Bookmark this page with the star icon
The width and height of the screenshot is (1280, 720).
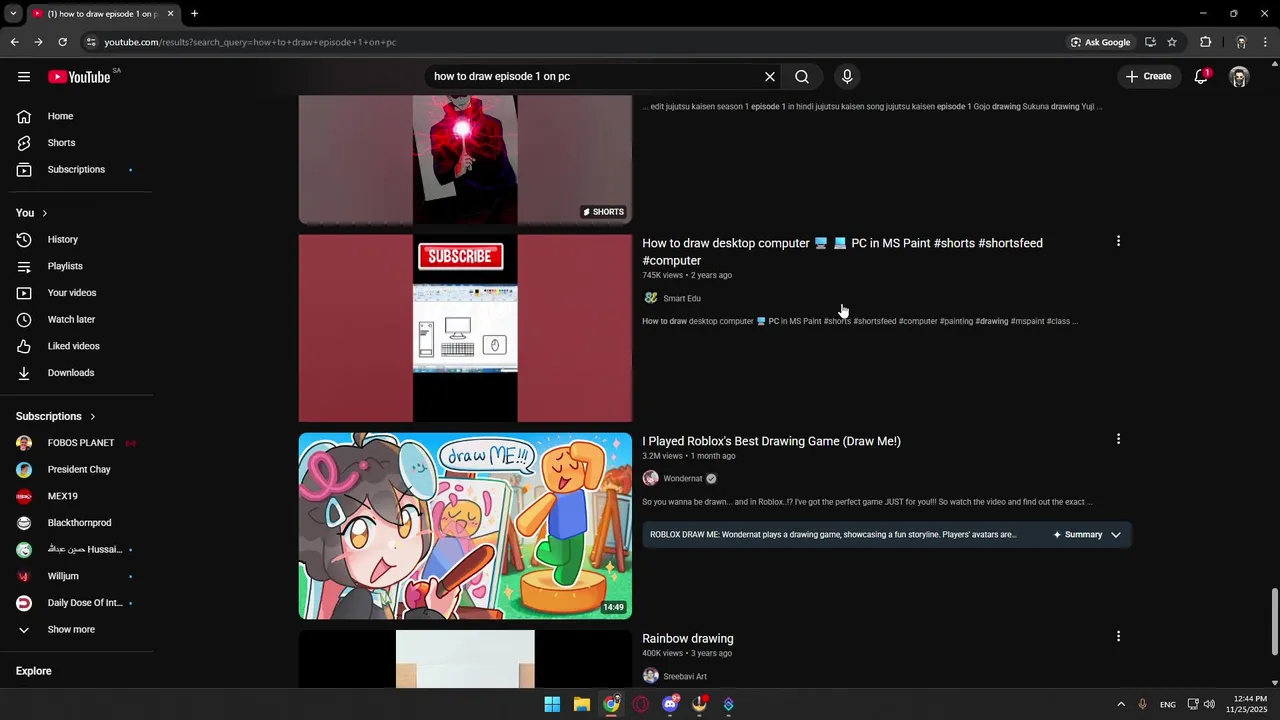click(1172, 42)
